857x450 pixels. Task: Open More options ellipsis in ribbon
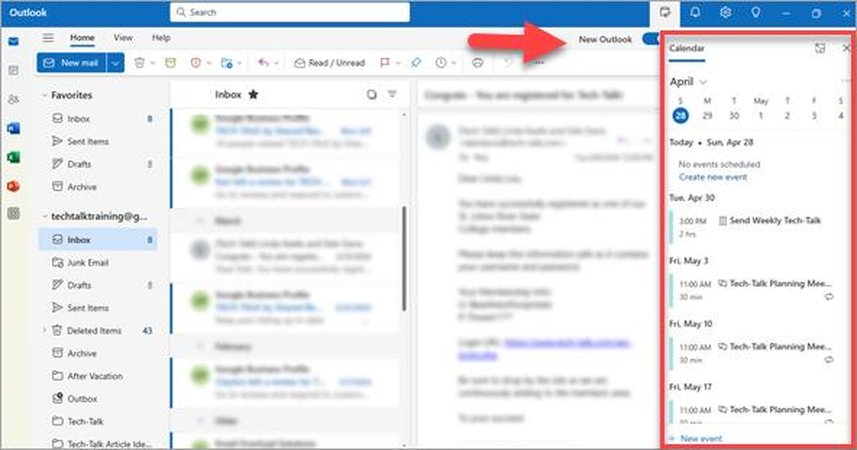coord(539,63)
